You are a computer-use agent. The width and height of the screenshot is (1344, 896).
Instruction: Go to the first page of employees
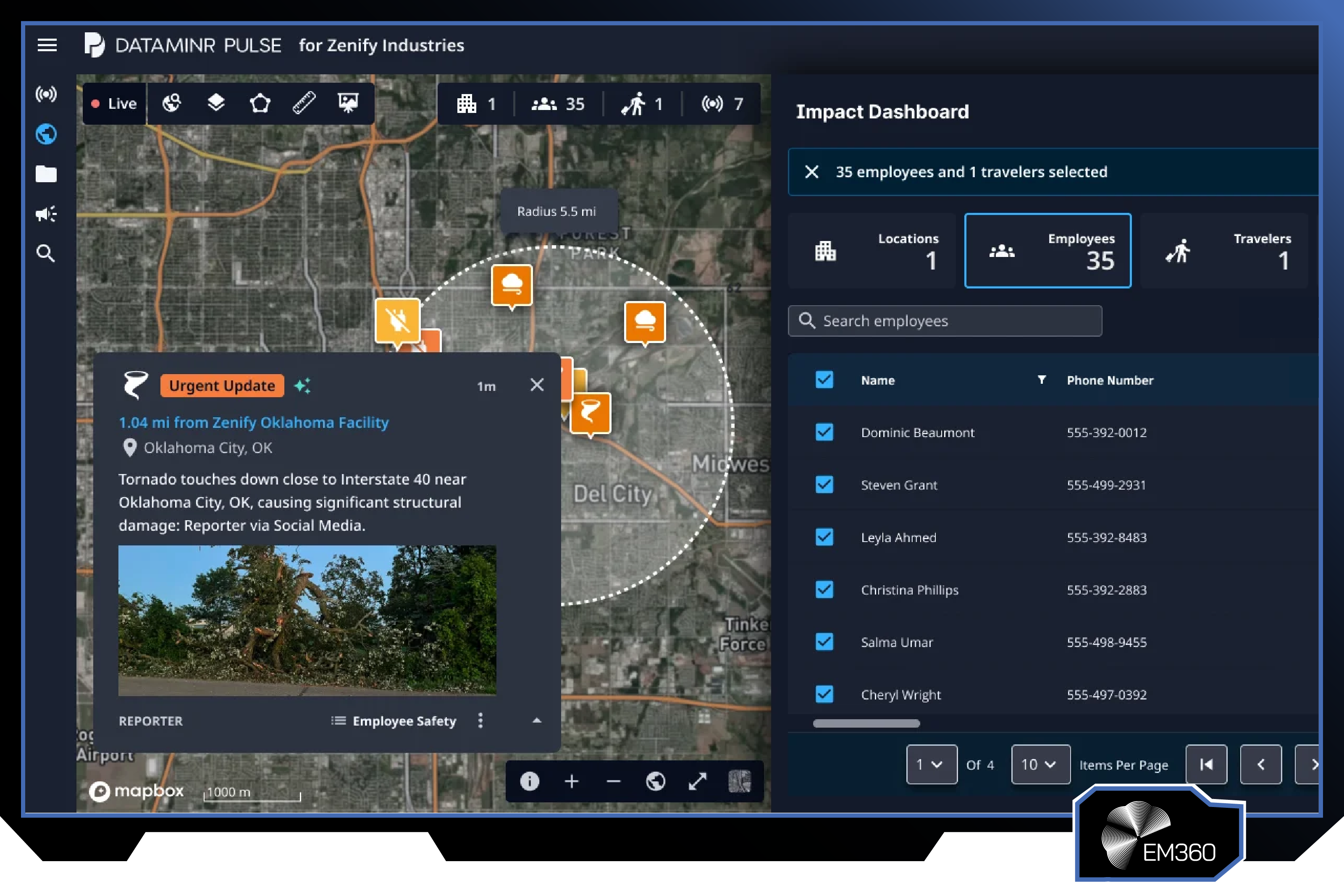[x=1206, y=765]
